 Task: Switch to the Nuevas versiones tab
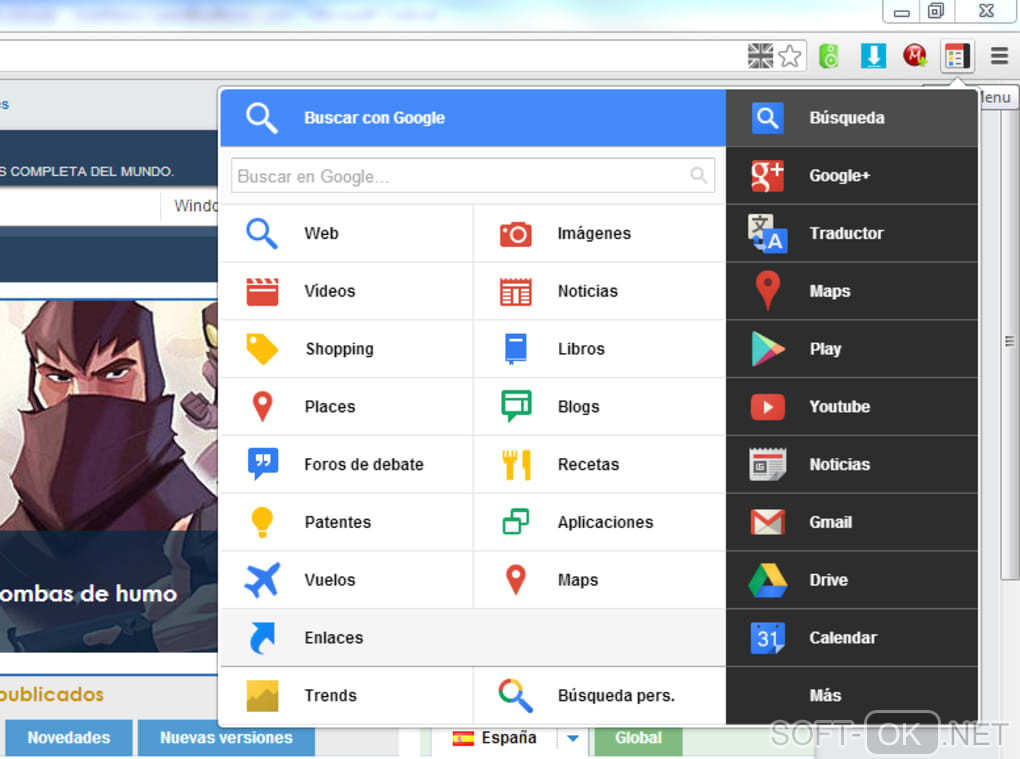pos(226,738)
